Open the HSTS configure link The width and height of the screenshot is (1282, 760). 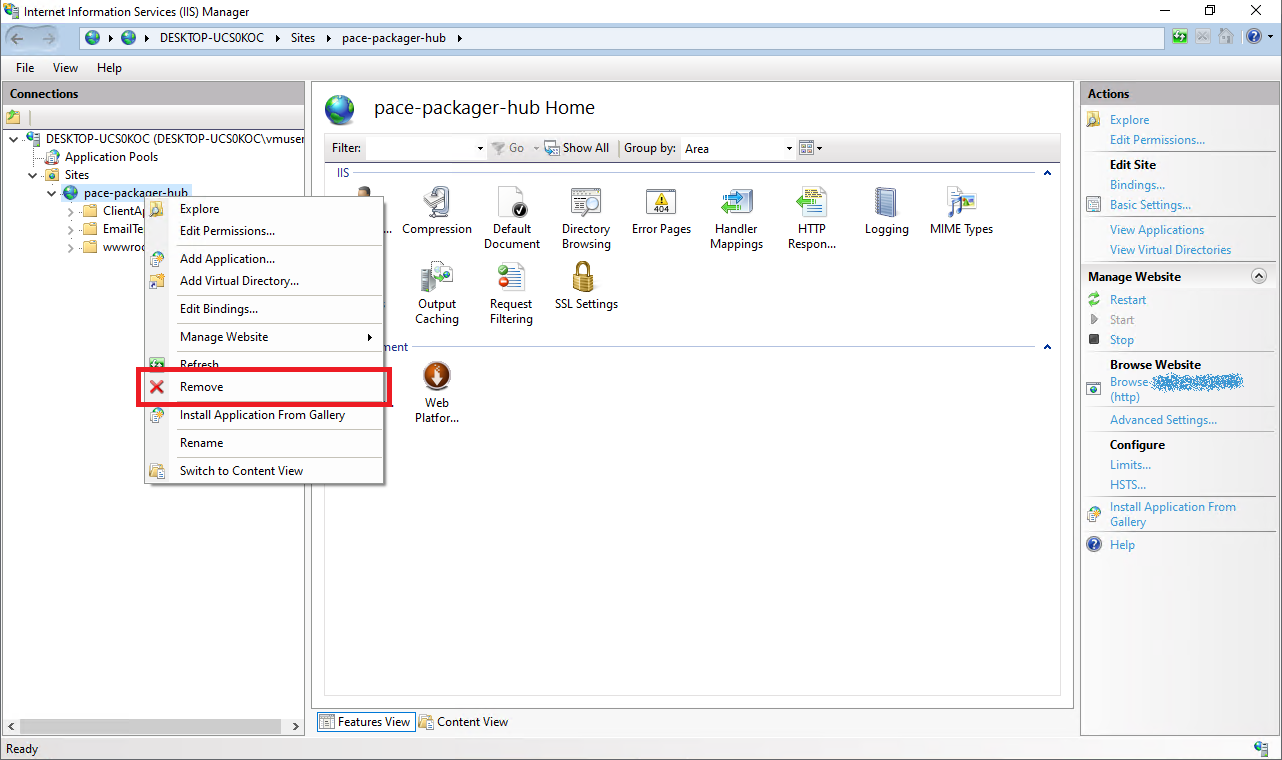[x=1128, y=485]
